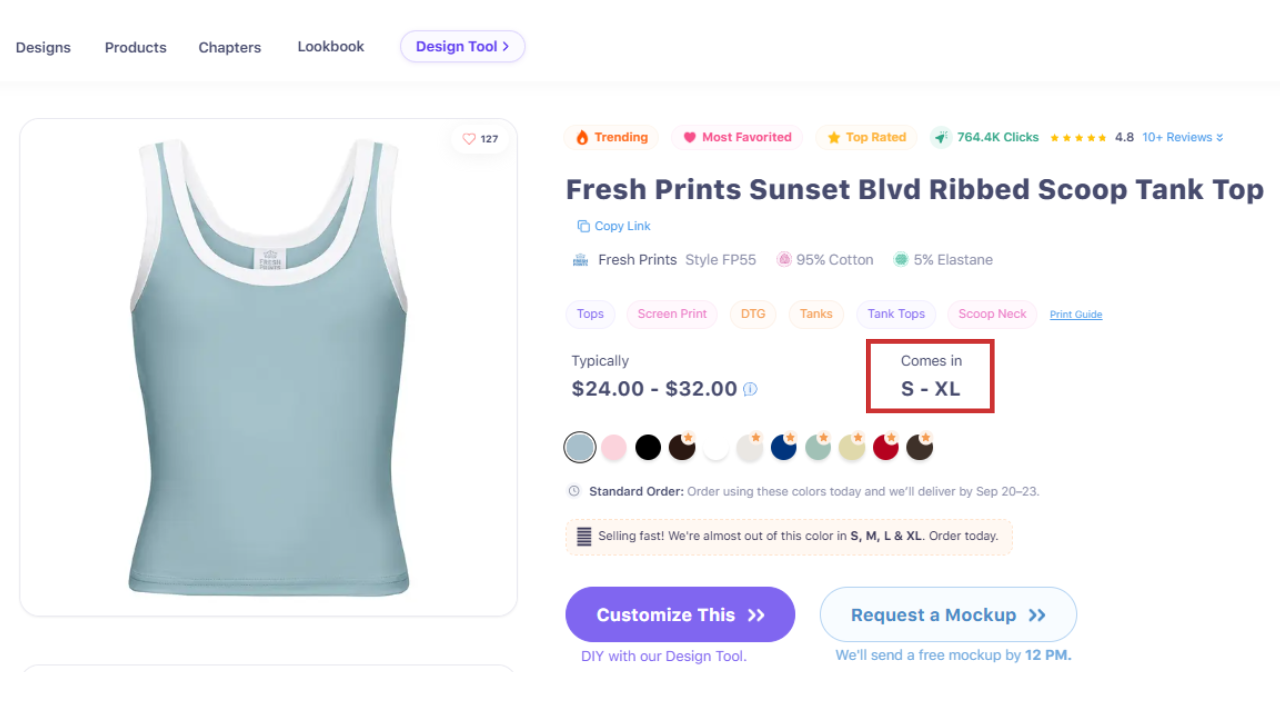This screenshot has width=1280, height=720.
Task: Click the Request a Mockup button
Action: pyautogui.click(x=948, y=615)
